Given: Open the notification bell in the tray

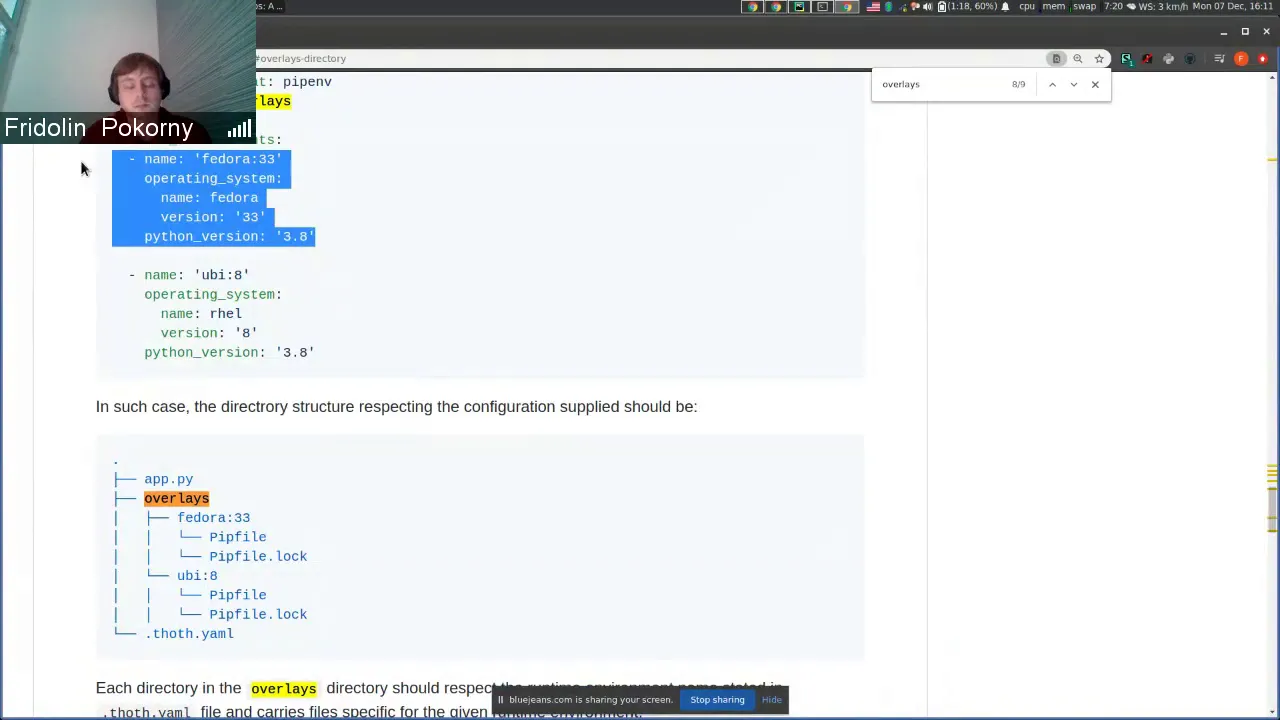Looking at the screenshot, I should point(1005,7).
